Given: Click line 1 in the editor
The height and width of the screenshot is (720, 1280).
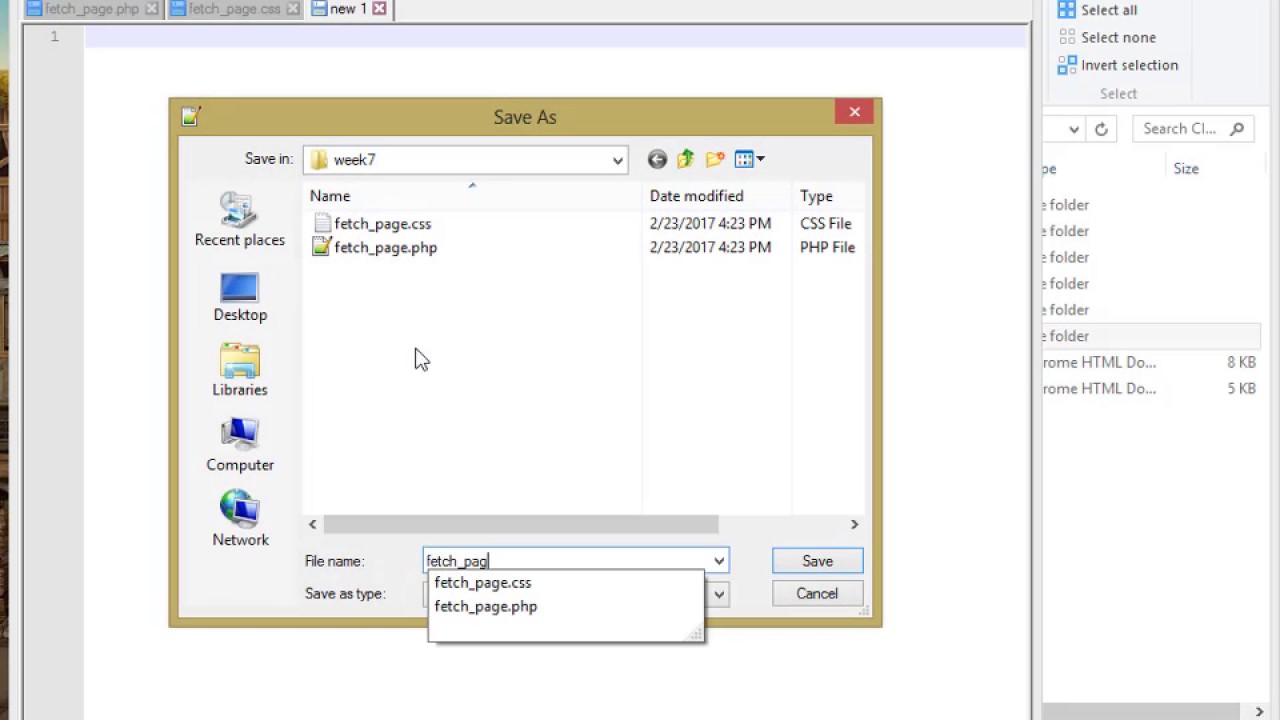Looking at the screenshot, I should [555, 37].
